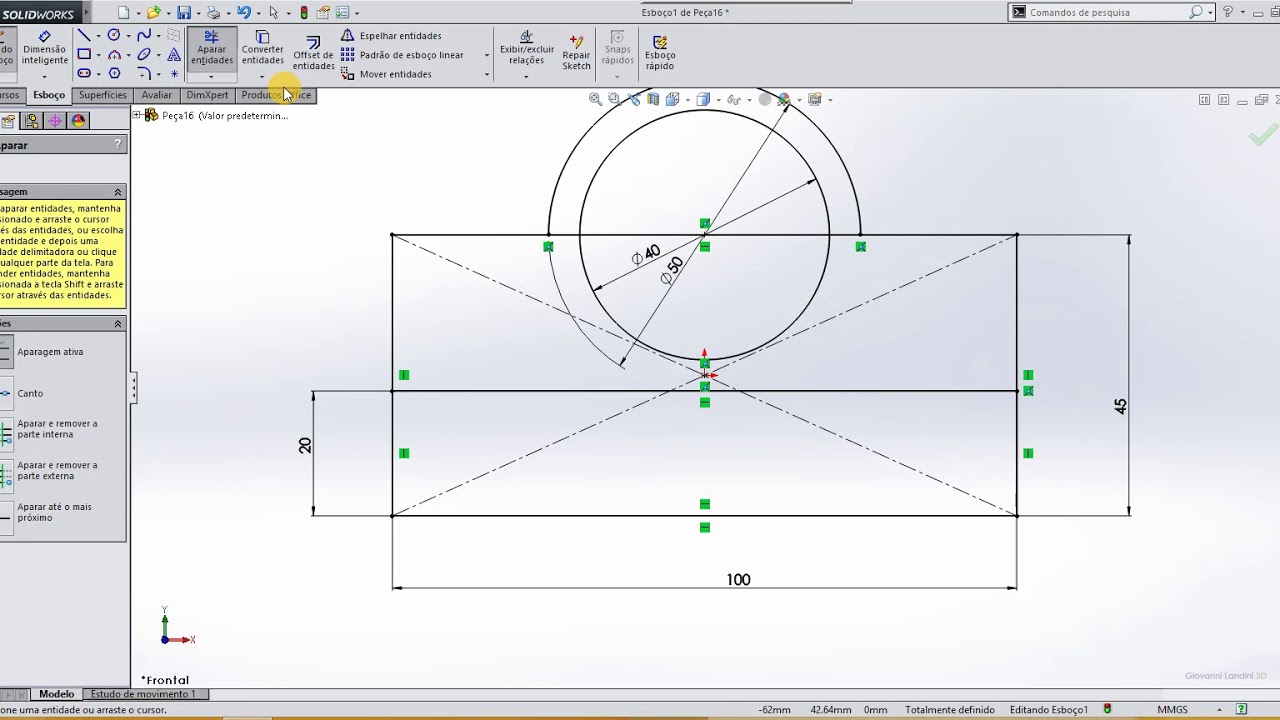Click Exibir/excluir relações tool
This screenshot has width=1280, height=720.
pos(526,48)
